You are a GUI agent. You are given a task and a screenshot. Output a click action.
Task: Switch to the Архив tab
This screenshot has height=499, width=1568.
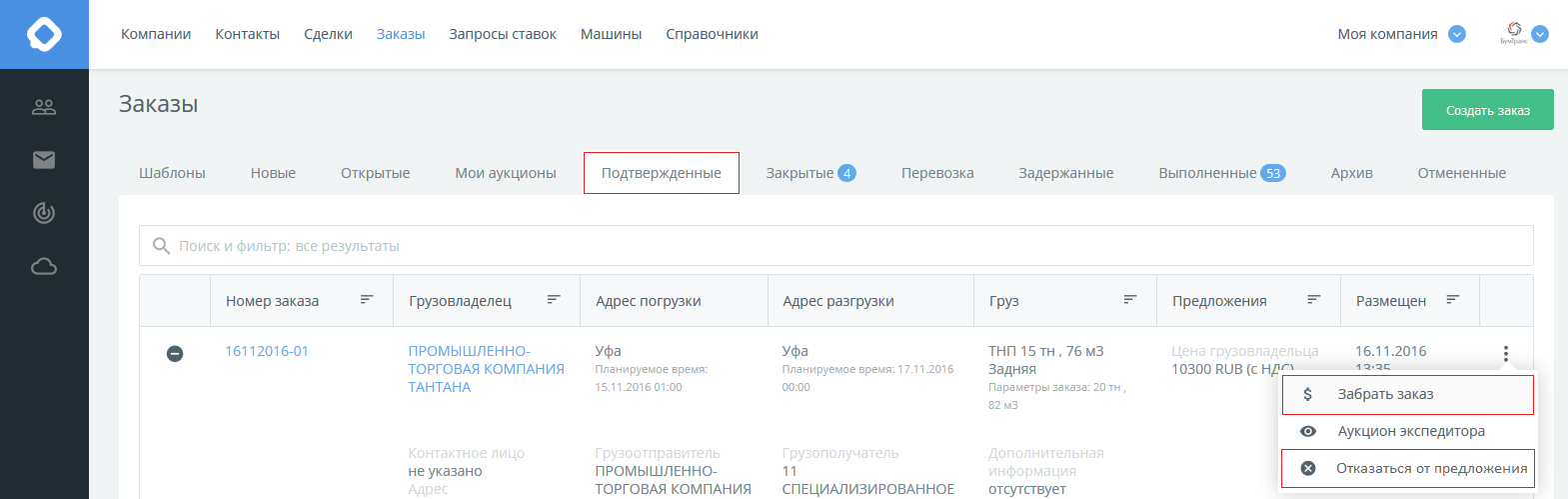(1351, 173)
